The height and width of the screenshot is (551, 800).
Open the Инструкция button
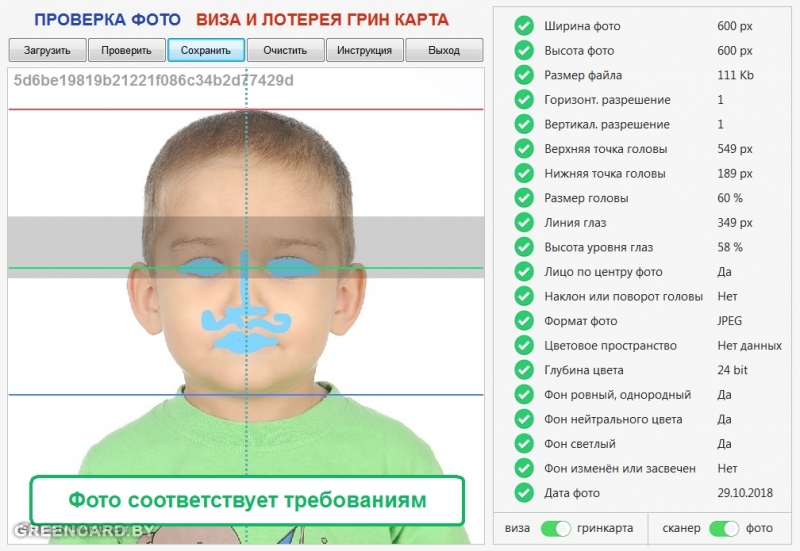click(x=364, y=50)
